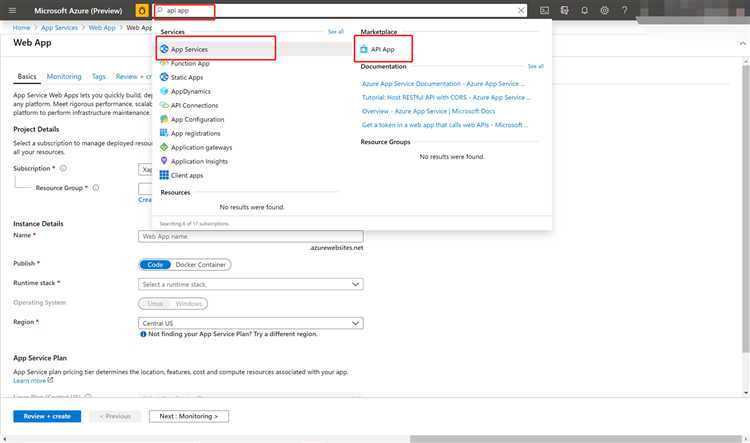
Task: Click the blue info icon beside App Service Plan hint
Action: [143, 334]
